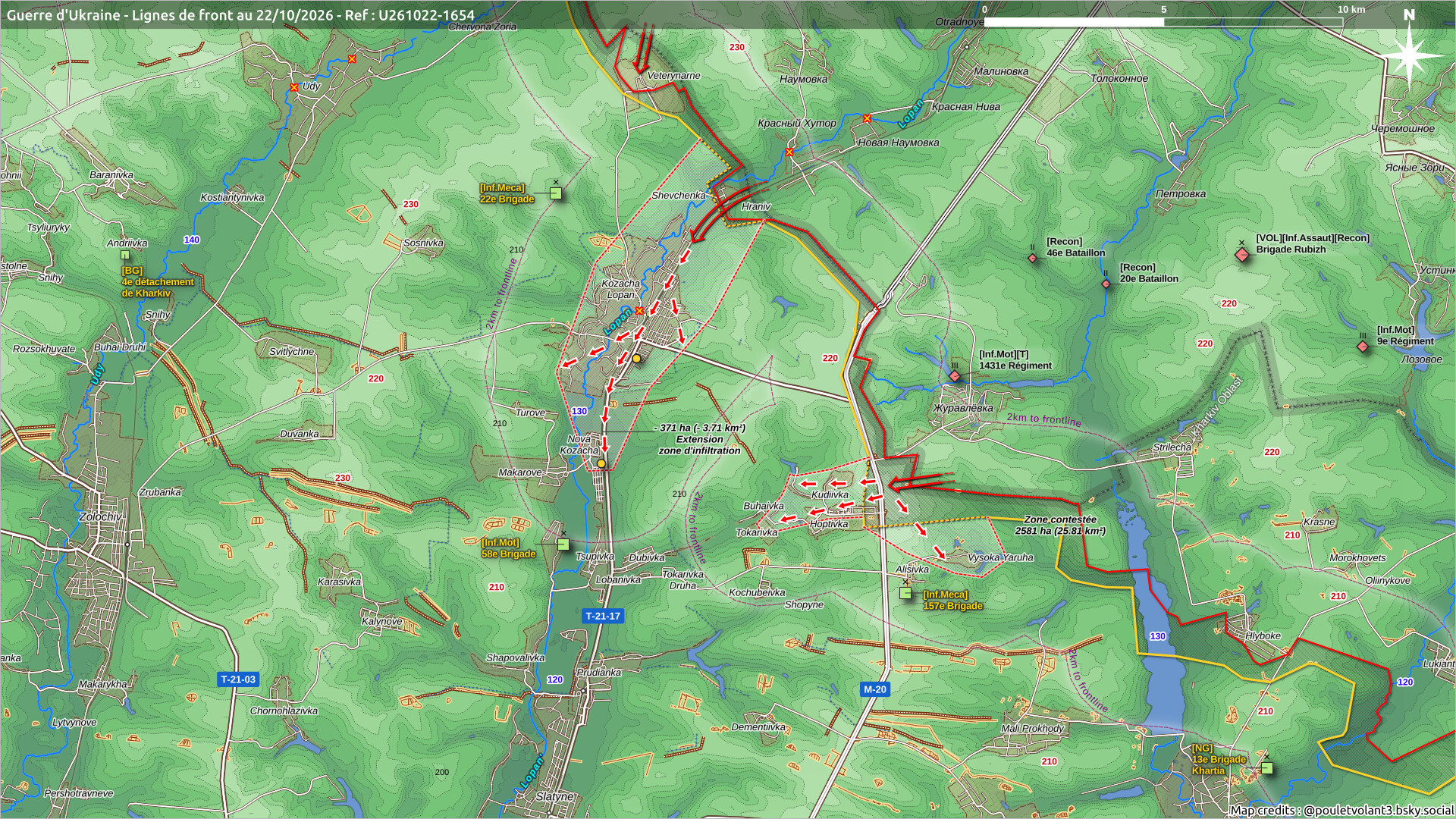Click the 13e Brigade Khartia unit marker
Screen dimensions: 1456x819
1266,768
